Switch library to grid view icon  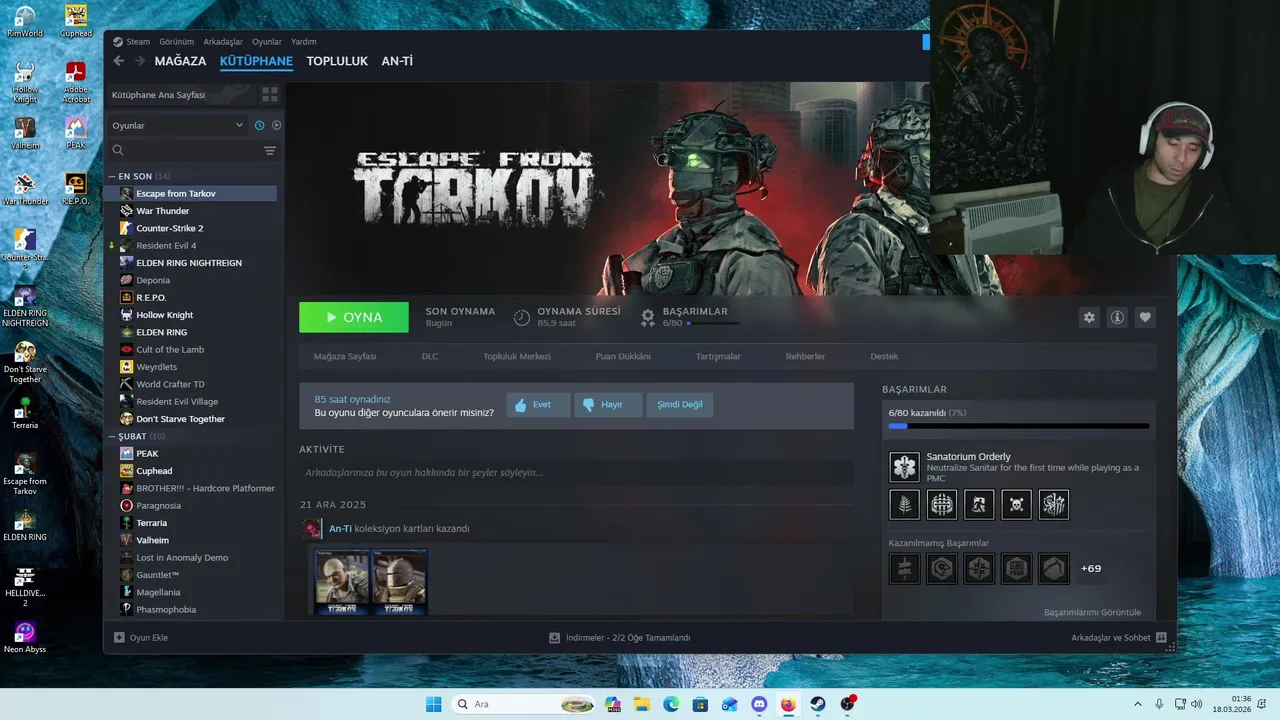click(270, 94)
